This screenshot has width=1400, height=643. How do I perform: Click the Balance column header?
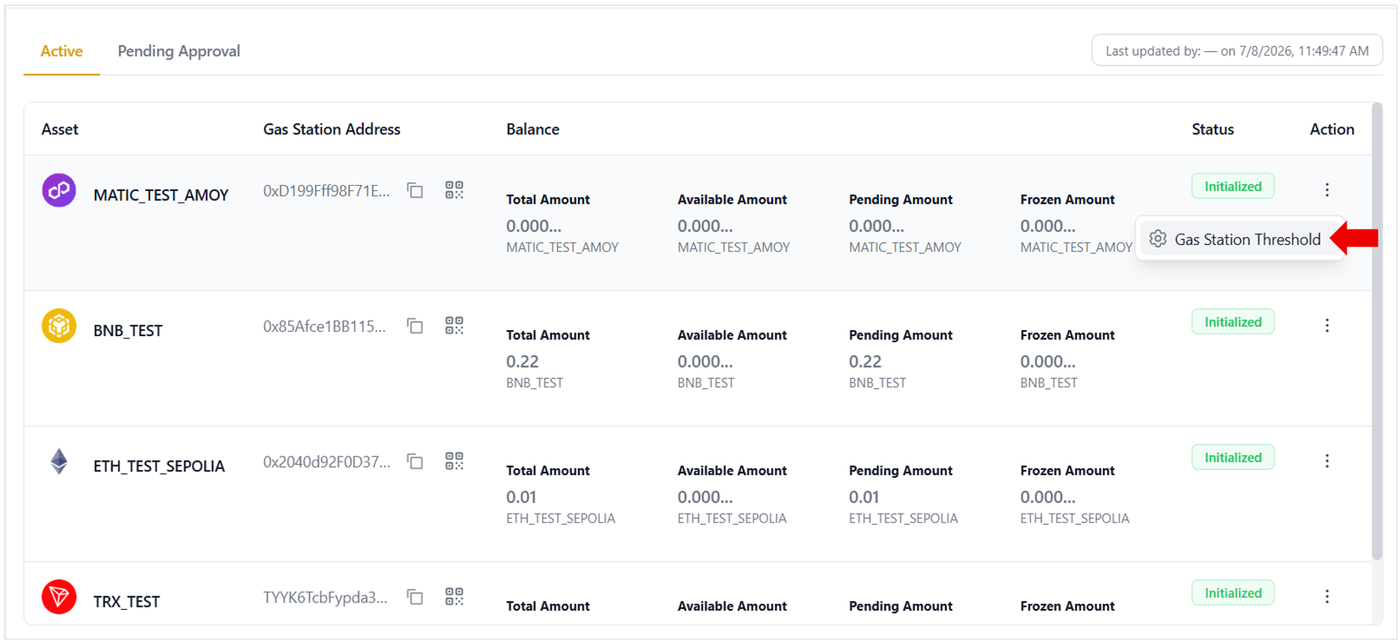(x=533, y=129)
